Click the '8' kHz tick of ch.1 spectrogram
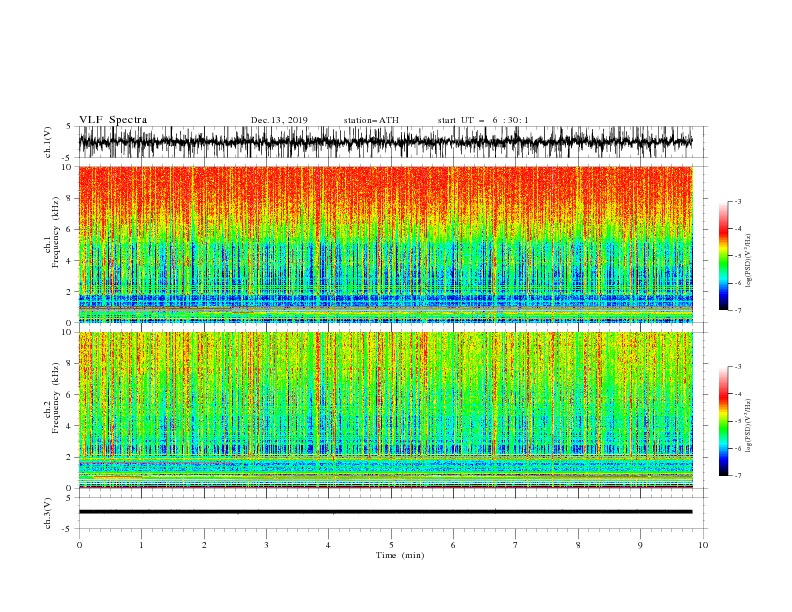 tap(69, 198)
